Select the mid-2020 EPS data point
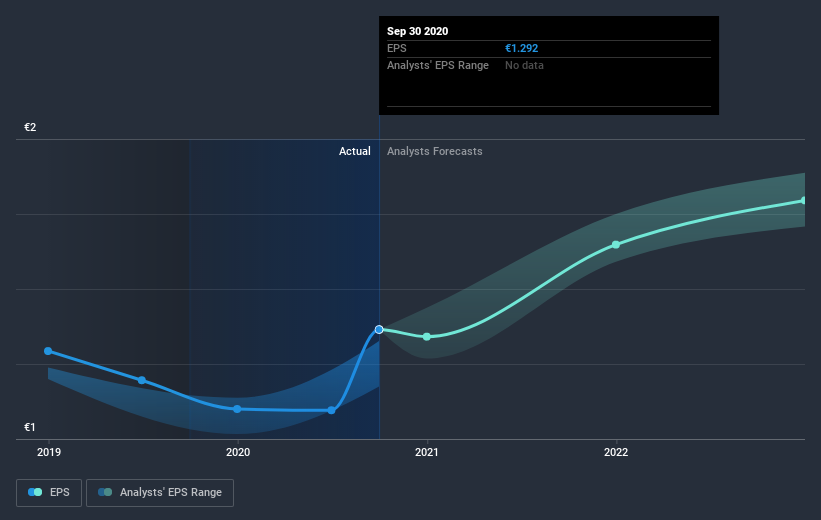Viewport: 821px width, 520px height. (331, 411)
